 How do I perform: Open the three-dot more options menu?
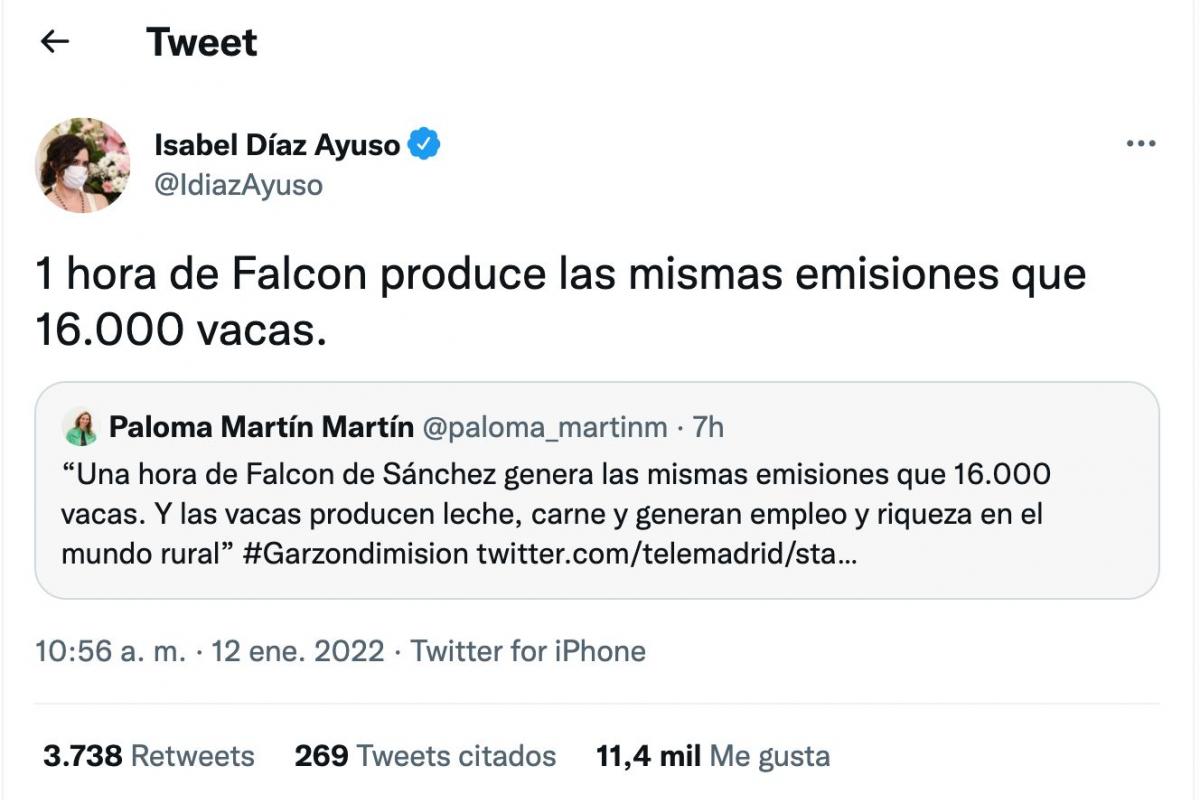point(1140,144)
